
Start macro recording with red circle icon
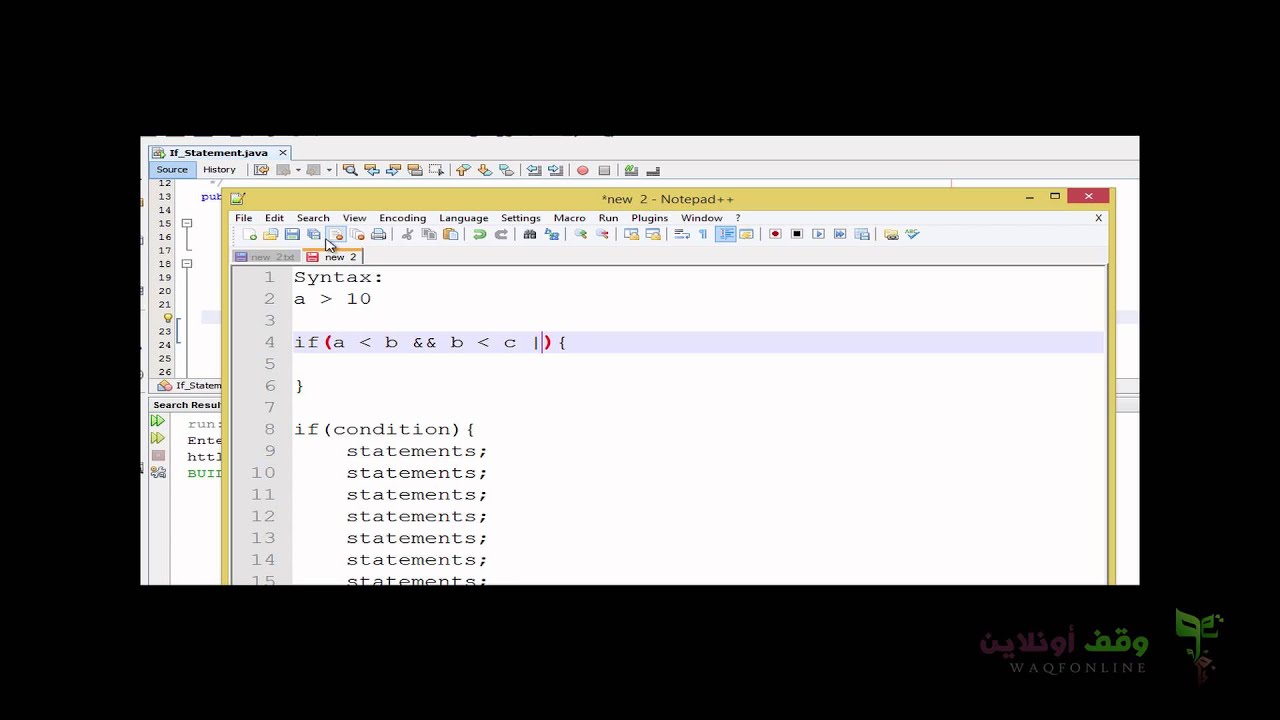click(775, 234)
